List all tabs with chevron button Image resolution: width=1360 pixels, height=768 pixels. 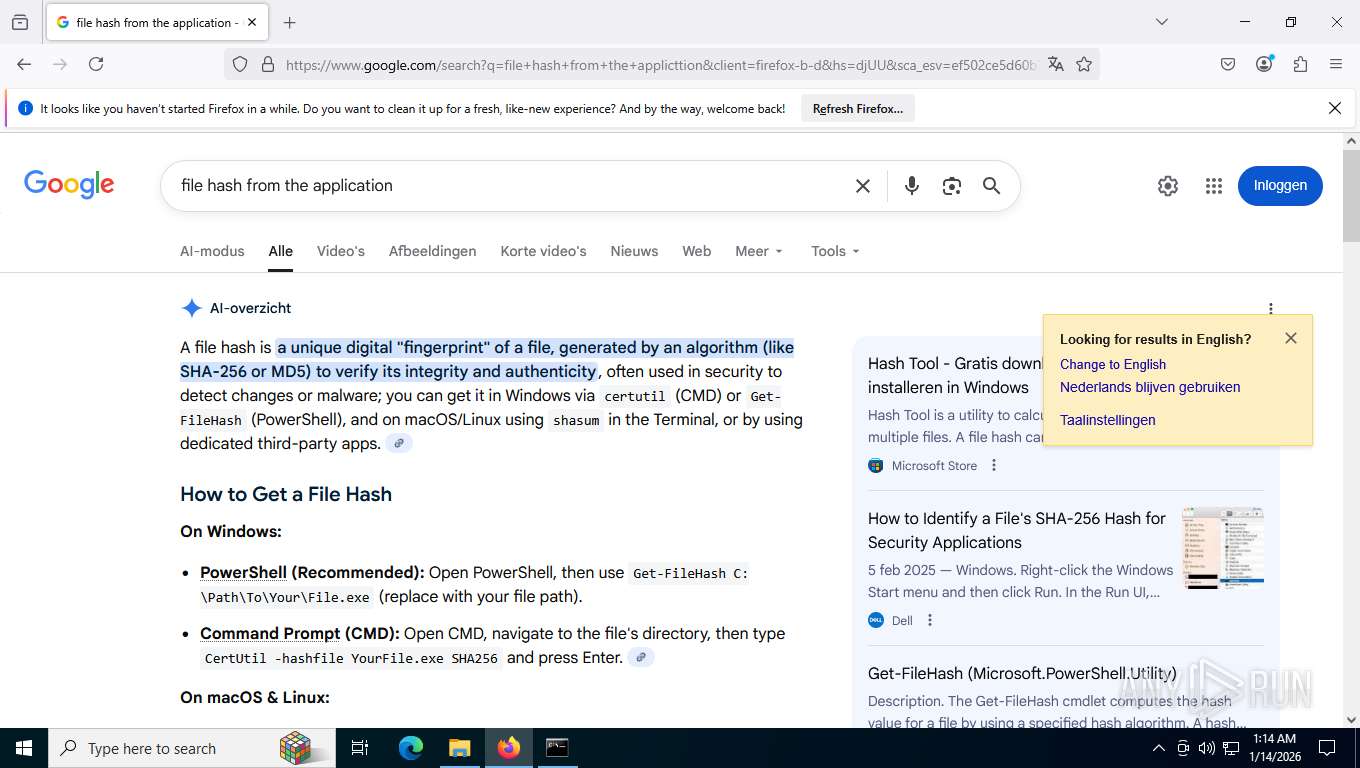pyautogui.click(x=1161, y=22)
